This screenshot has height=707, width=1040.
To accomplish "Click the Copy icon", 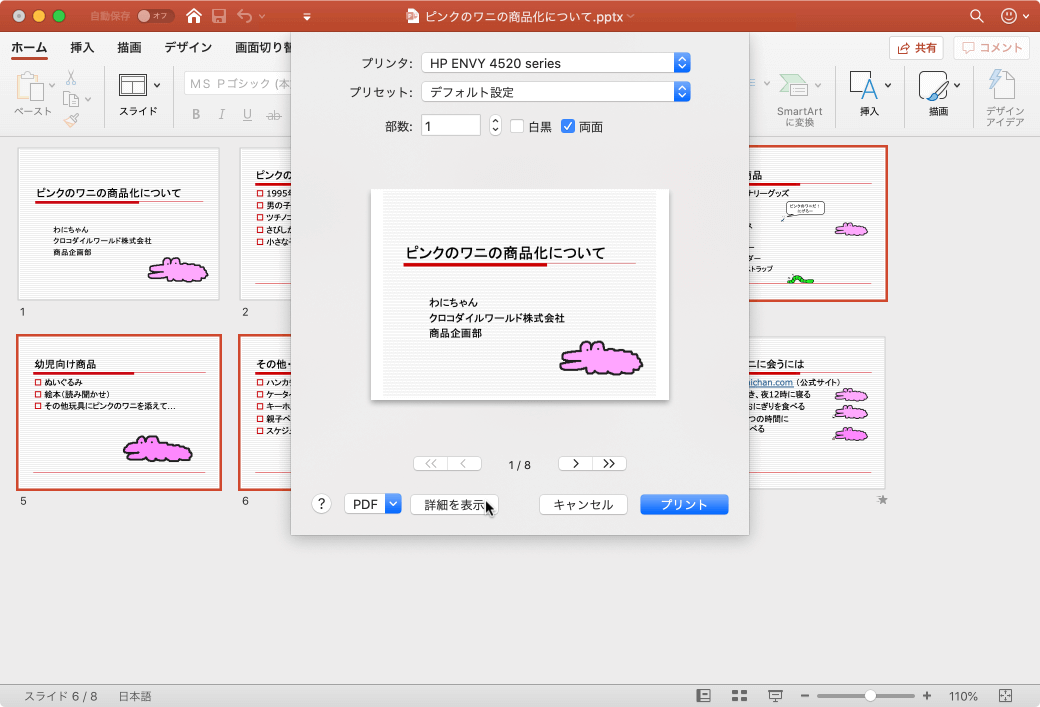I will [x=70, y=99].
